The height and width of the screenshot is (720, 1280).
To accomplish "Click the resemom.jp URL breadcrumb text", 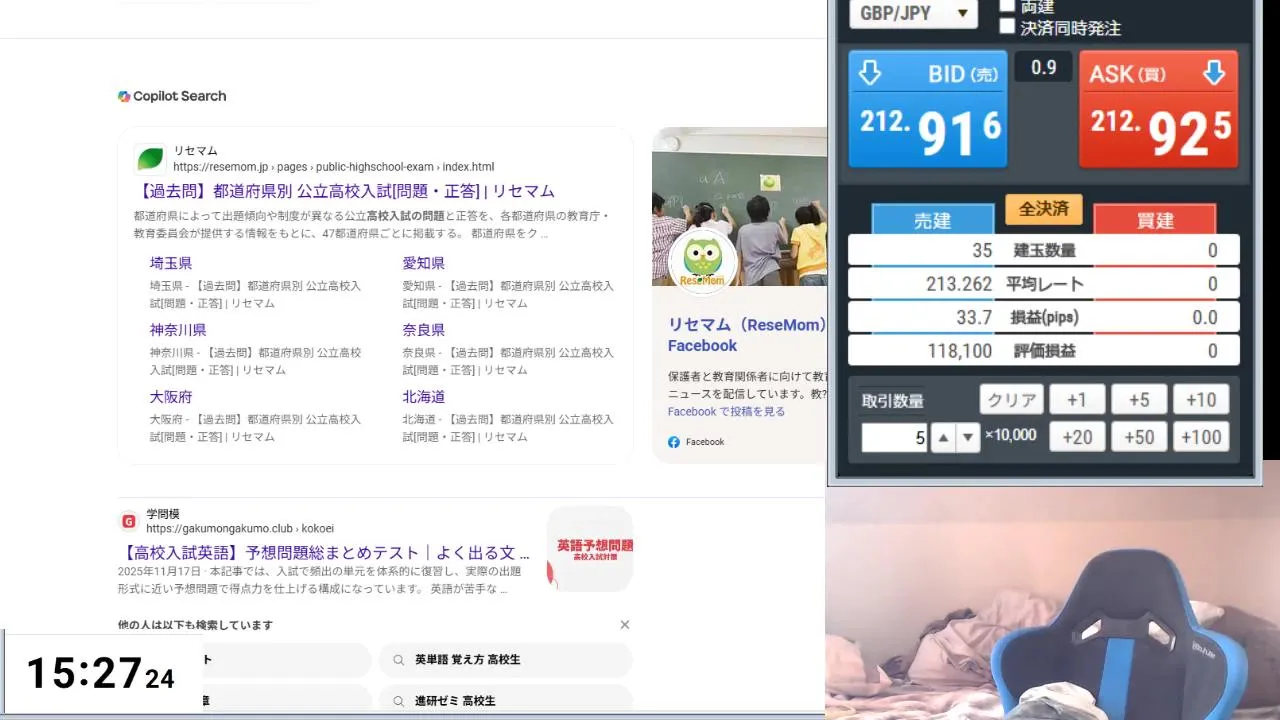I will click(333, 167).
